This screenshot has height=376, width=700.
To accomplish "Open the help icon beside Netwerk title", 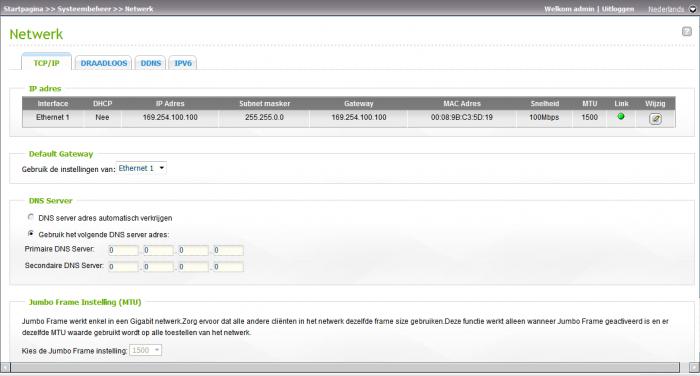I will point(687,31).
